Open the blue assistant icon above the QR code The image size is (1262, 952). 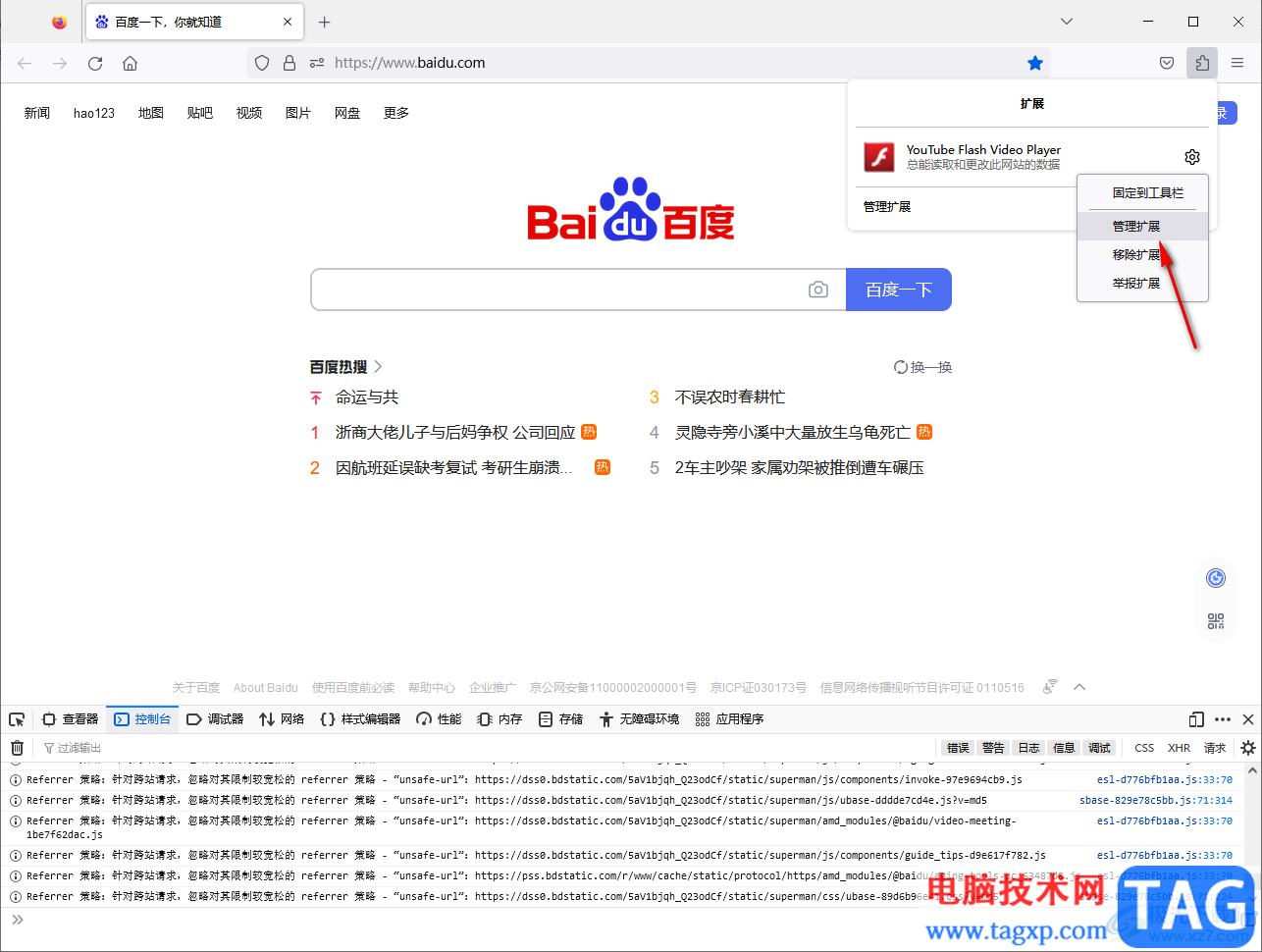1216,578
